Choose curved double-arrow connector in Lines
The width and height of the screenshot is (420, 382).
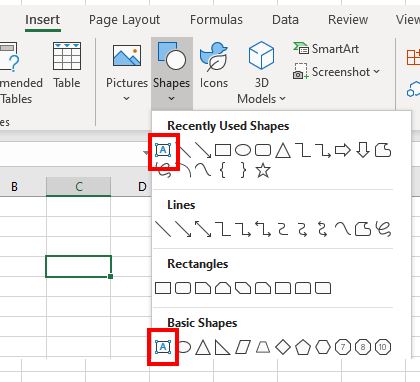tap(323, 229)
